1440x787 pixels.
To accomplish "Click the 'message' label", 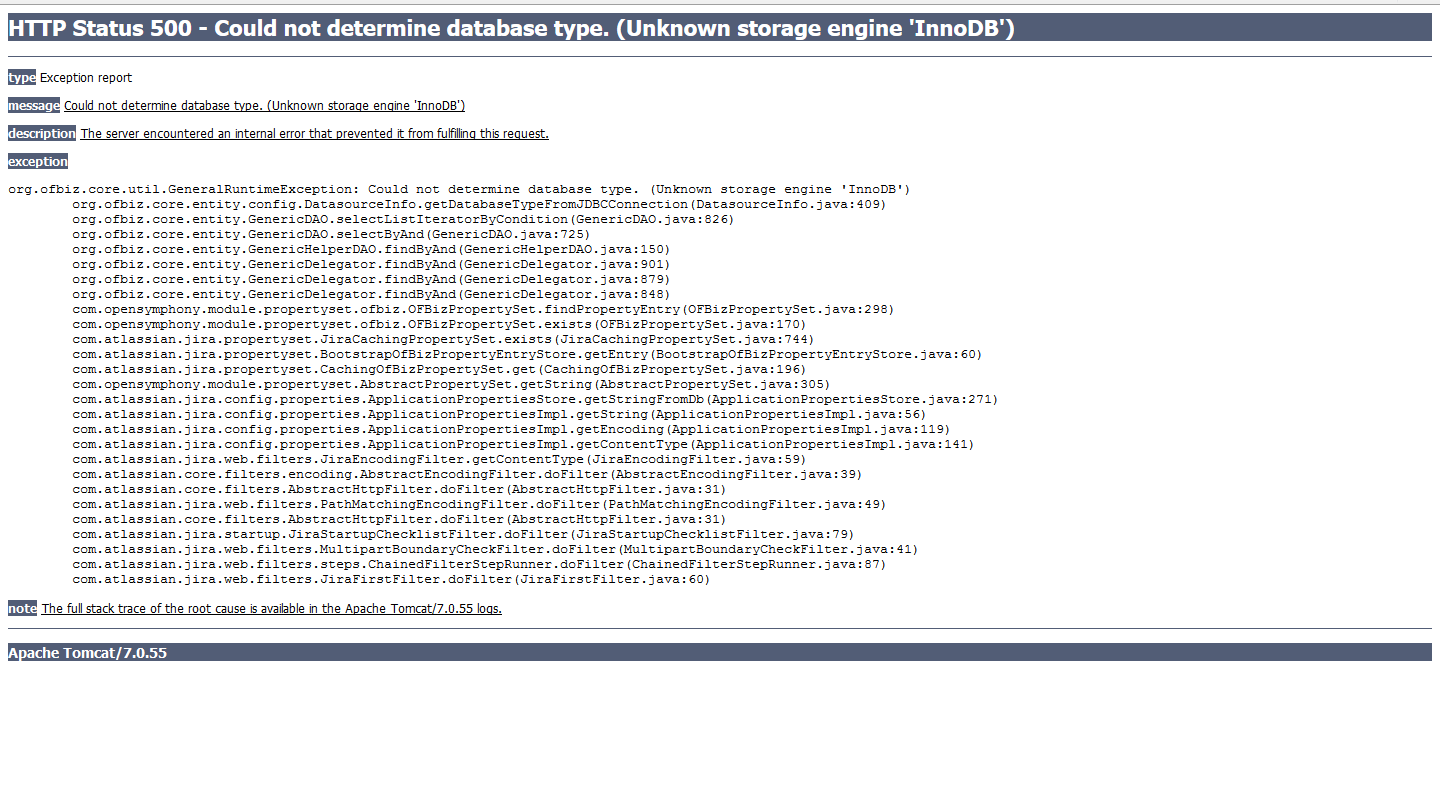I will (34, 106).
